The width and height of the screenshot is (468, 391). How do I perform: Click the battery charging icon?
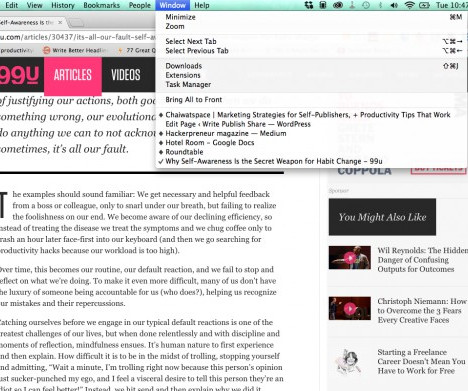(424, 5)
